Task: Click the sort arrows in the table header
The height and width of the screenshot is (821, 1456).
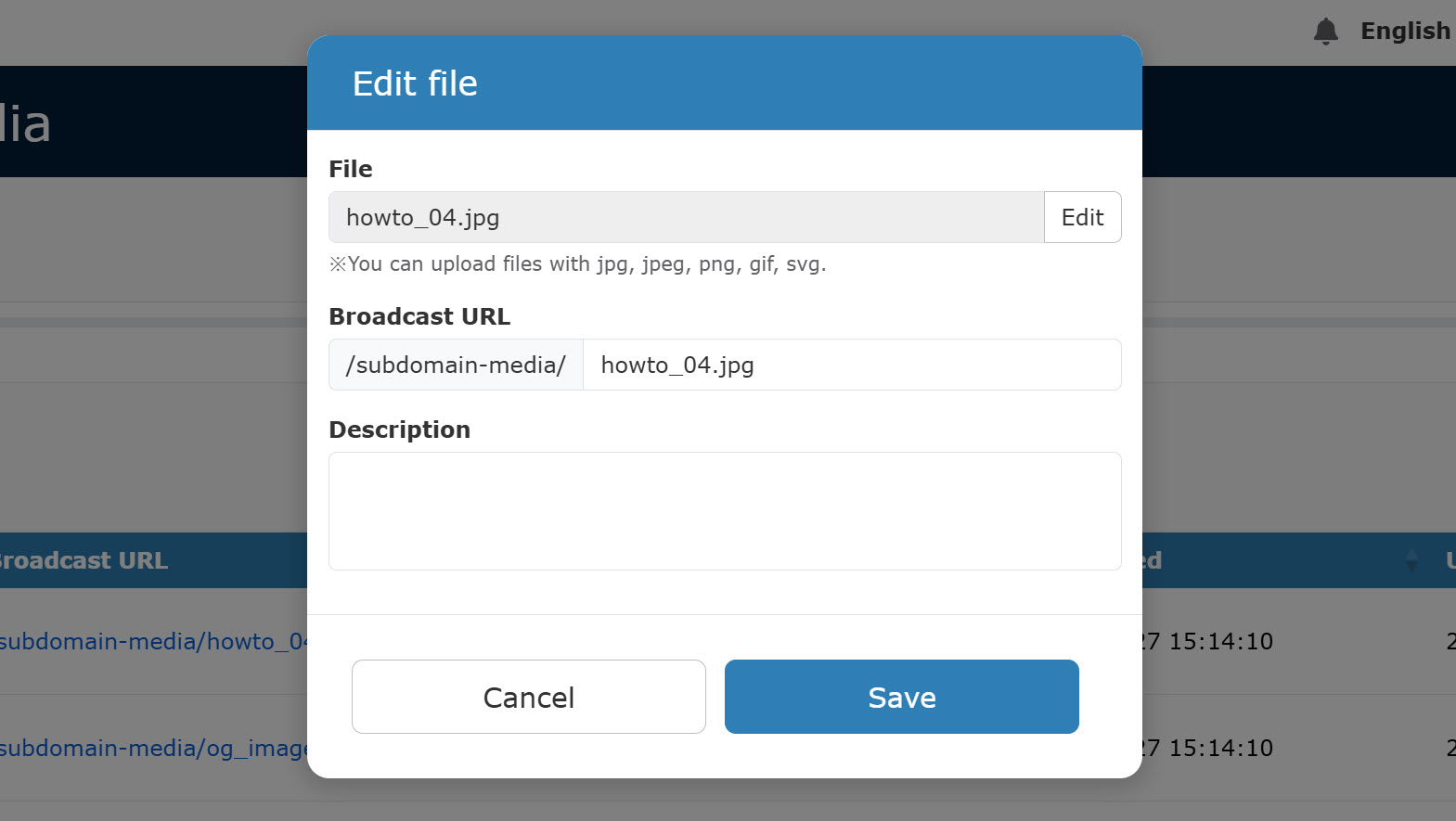Action: tap(1411, 560)
